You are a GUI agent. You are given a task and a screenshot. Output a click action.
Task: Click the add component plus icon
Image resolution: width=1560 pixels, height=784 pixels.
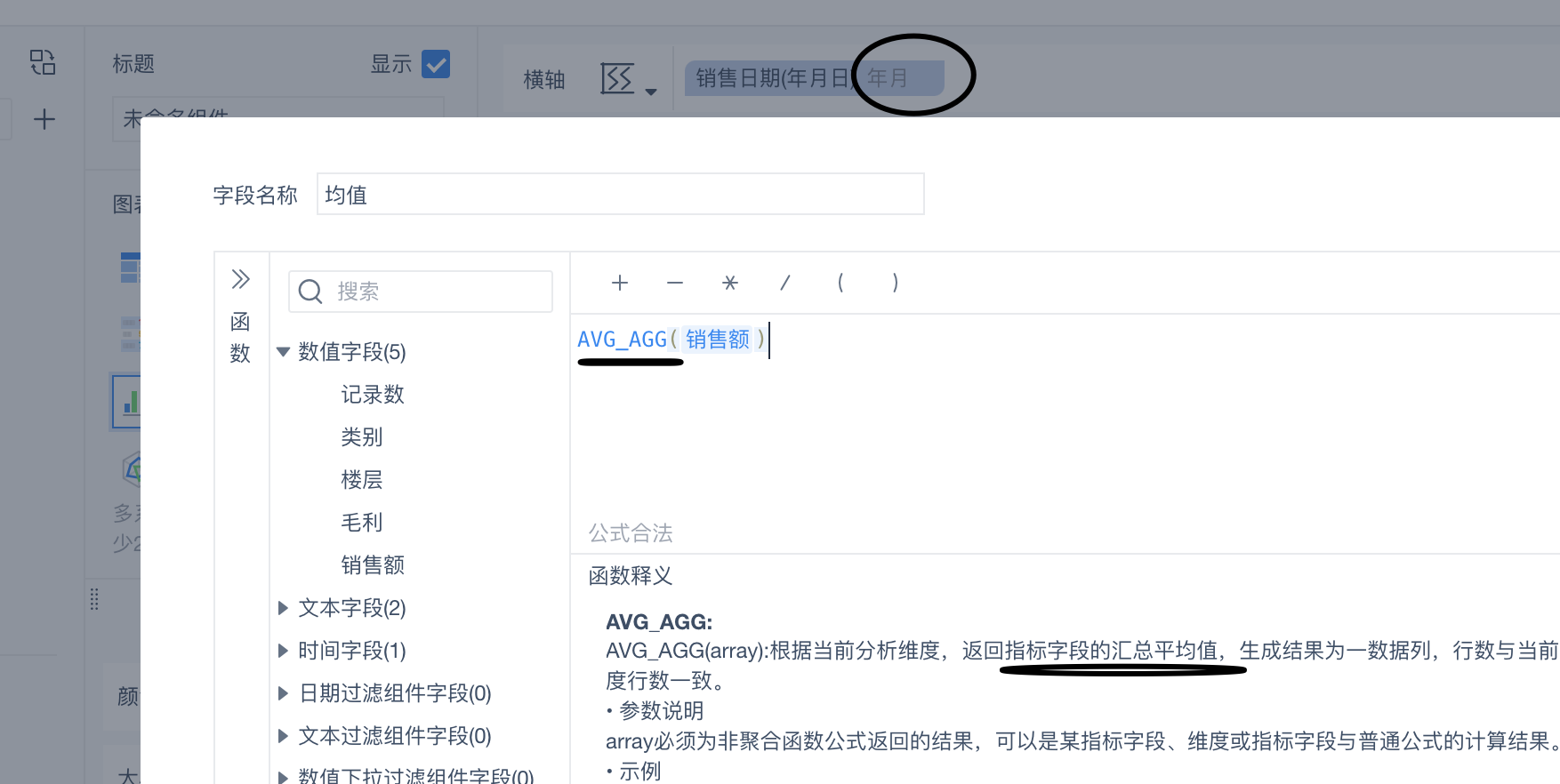[x=44, y=119]
